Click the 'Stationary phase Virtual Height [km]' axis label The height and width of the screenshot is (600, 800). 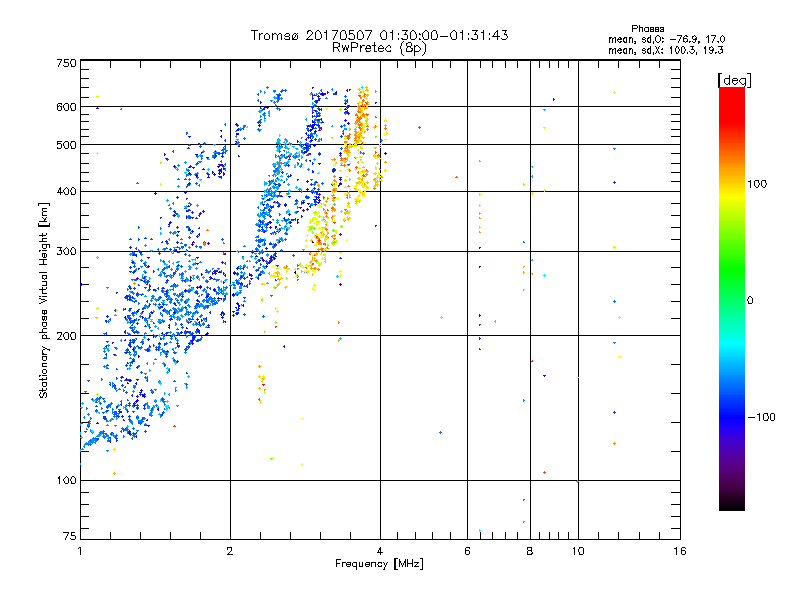44,301
